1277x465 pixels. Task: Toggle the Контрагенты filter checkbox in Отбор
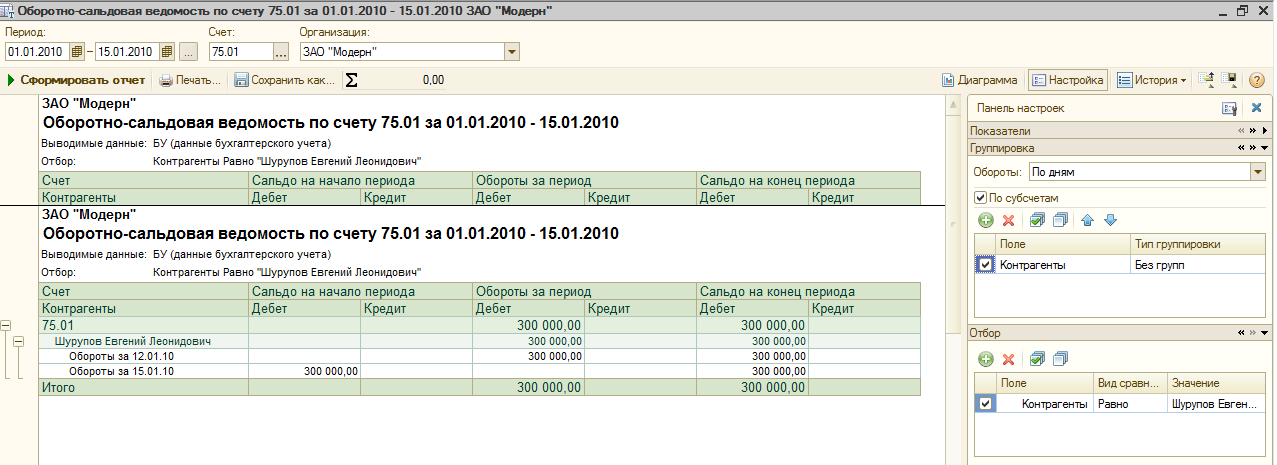(x=986, y=403)
